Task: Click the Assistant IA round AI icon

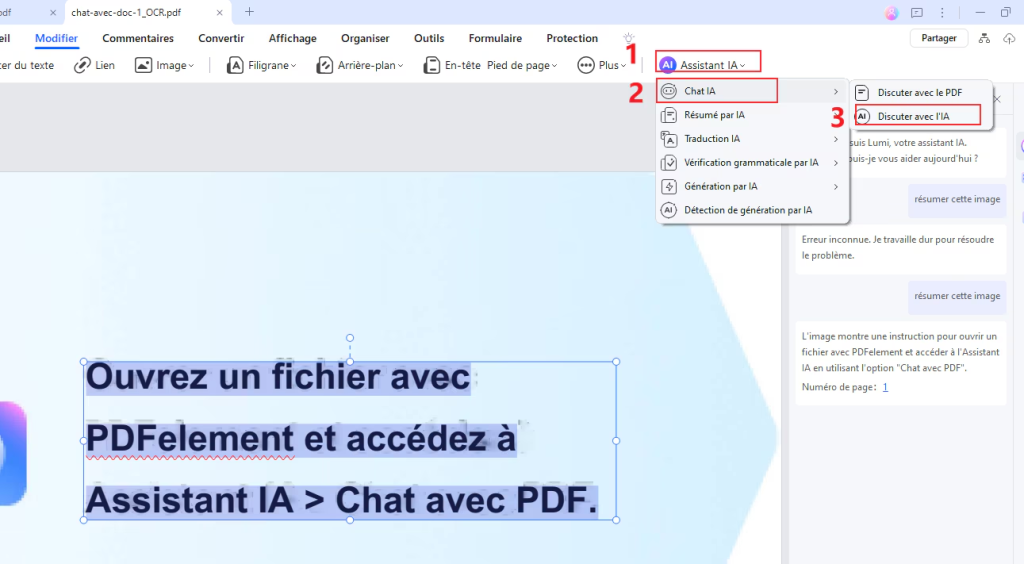Action: pyautogui.click(x=667, y=65)
